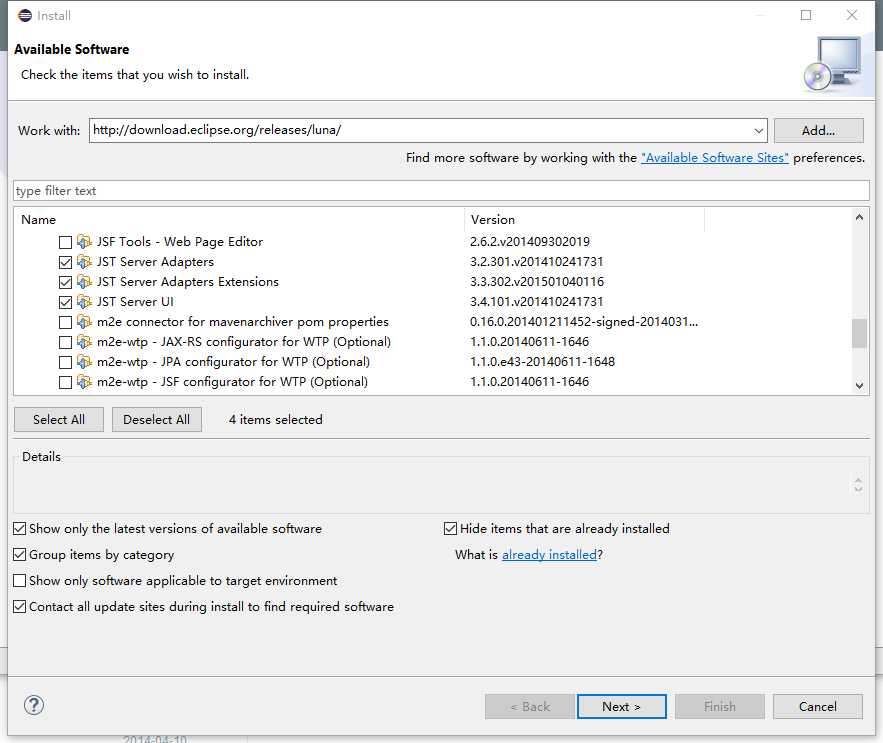This screenshot has height=743, width=883.
Task: Toggle Group items by category
Action: (20, 554)
